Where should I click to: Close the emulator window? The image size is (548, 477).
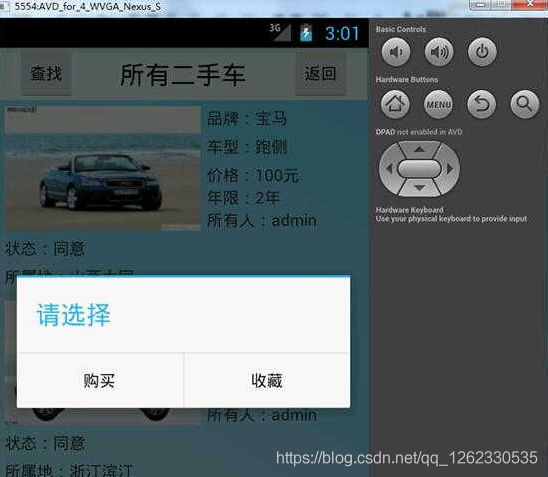click(530, 4)
